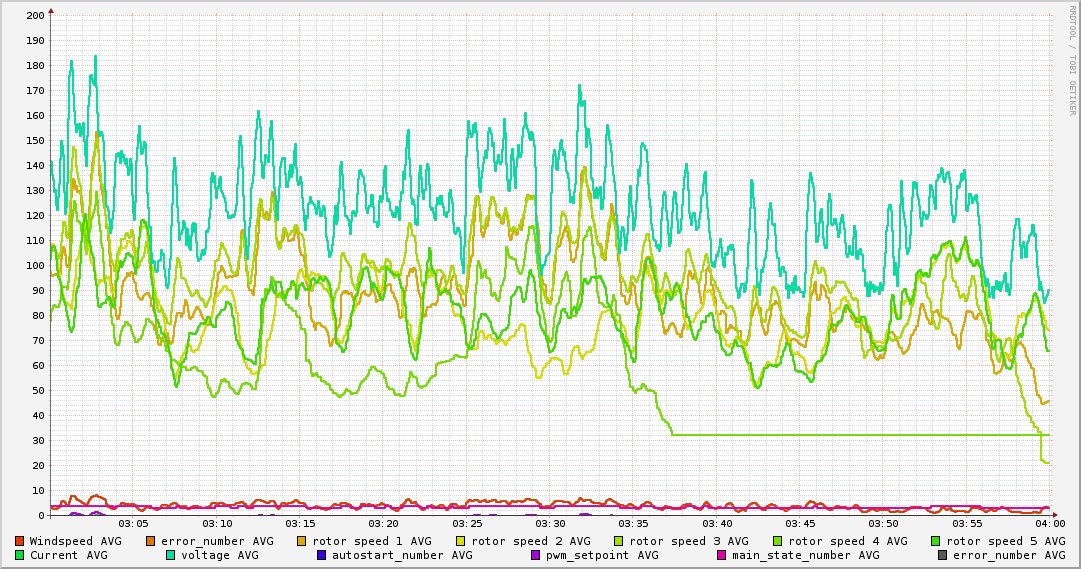Screen dimensions: 1081x569
Task: Select the rotor speed 2 AVG label
Action: 531,541
